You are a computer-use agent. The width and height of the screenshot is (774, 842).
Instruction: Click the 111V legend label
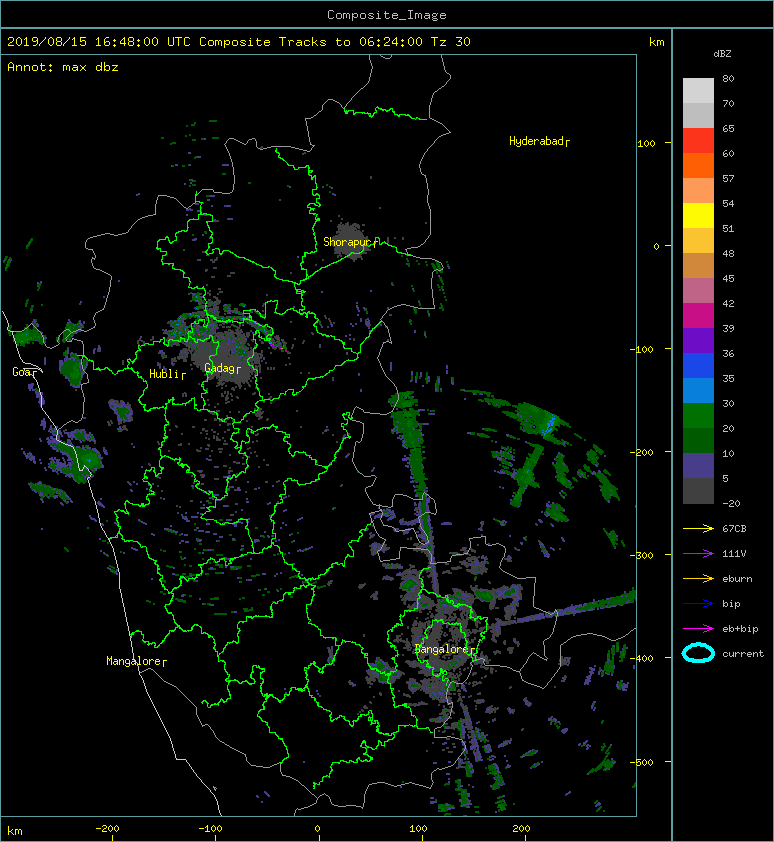(734, 554)
